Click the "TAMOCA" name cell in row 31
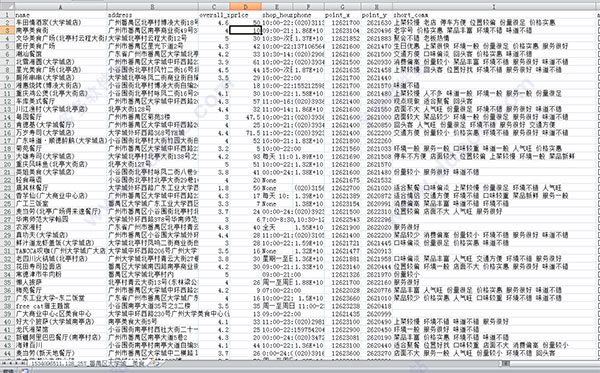This screenshot has width=600, height=373. tap(61, 251)
